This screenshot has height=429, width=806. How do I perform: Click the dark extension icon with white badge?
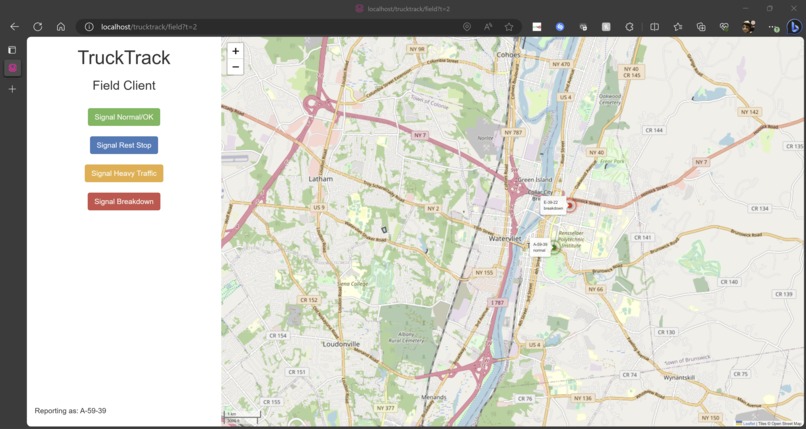(583, 27)
